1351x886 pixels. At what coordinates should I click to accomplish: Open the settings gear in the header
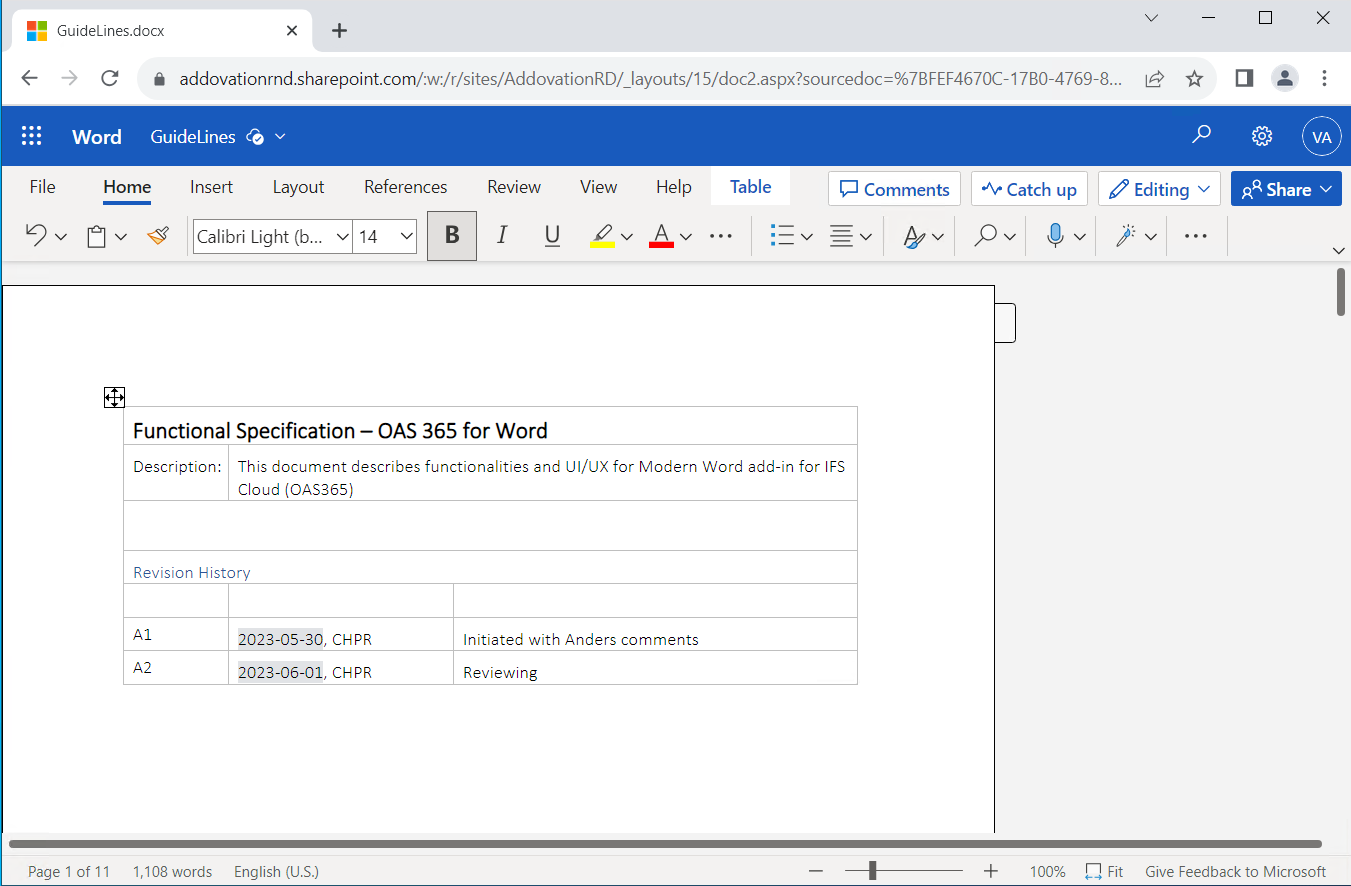pyautogui.click(x=1262, y=137)
